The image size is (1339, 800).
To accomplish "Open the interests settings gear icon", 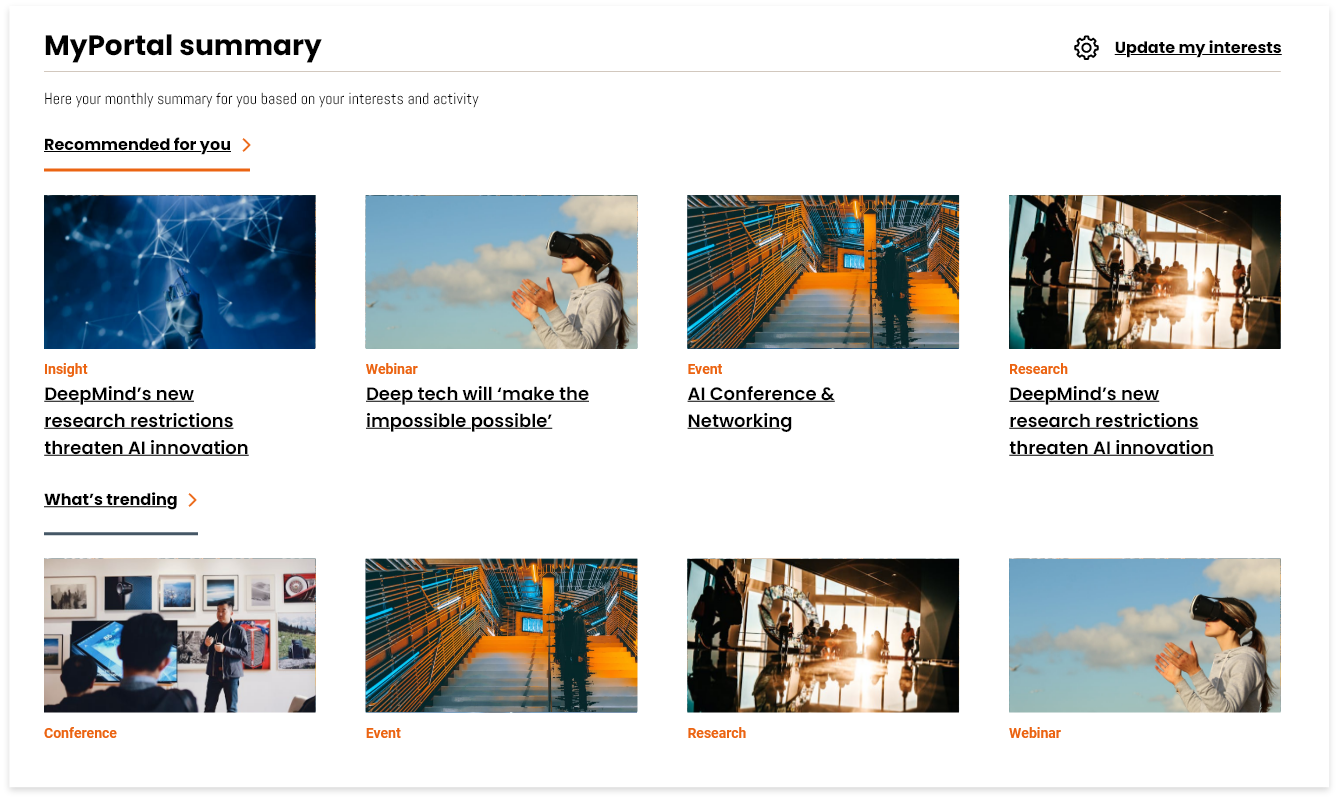I will 1085,47.
